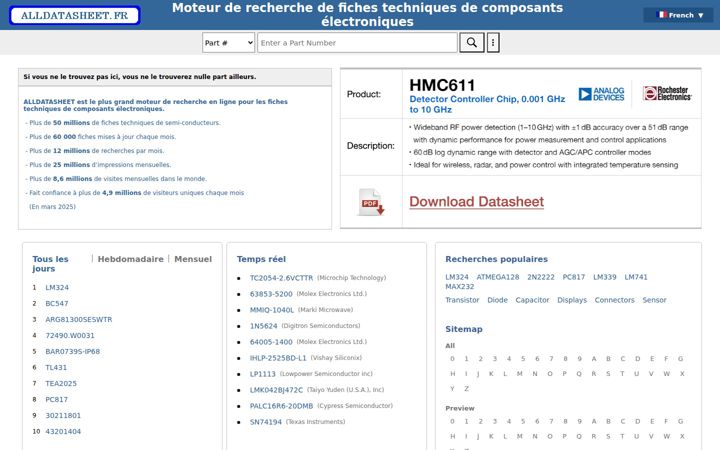Click the PDF download icon
This screenshot has height=450, width=720.
click(x=371, y=202)
